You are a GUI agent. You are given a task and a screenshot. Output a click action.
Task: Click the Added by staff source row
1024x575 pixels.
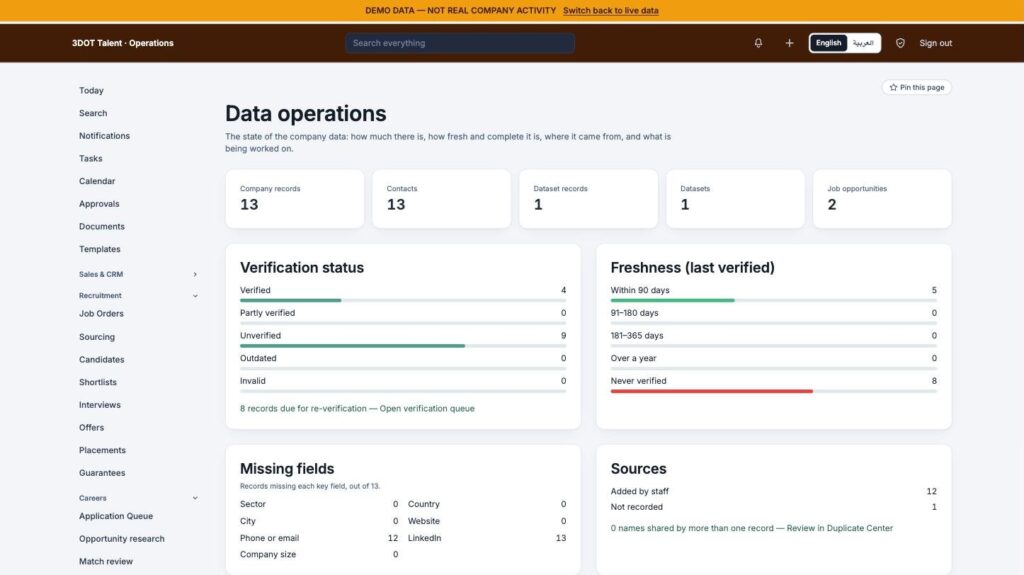tap(774, 491)
